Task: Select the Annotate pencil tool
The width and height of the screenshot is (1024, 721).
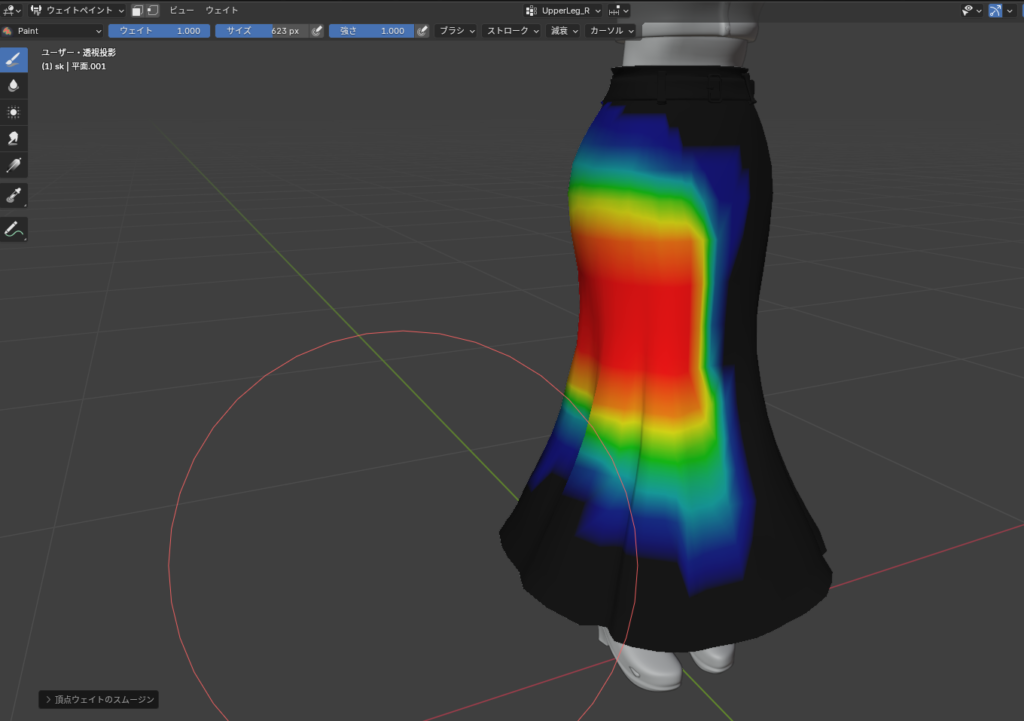Action: (x=14, y=229)
